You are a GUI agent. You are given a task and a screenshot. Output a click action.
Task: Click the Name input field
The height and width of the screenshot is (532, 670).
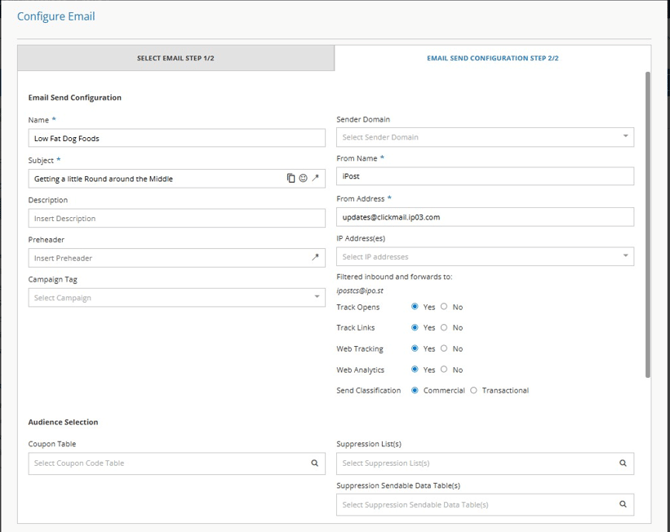(x=176, y=138)
